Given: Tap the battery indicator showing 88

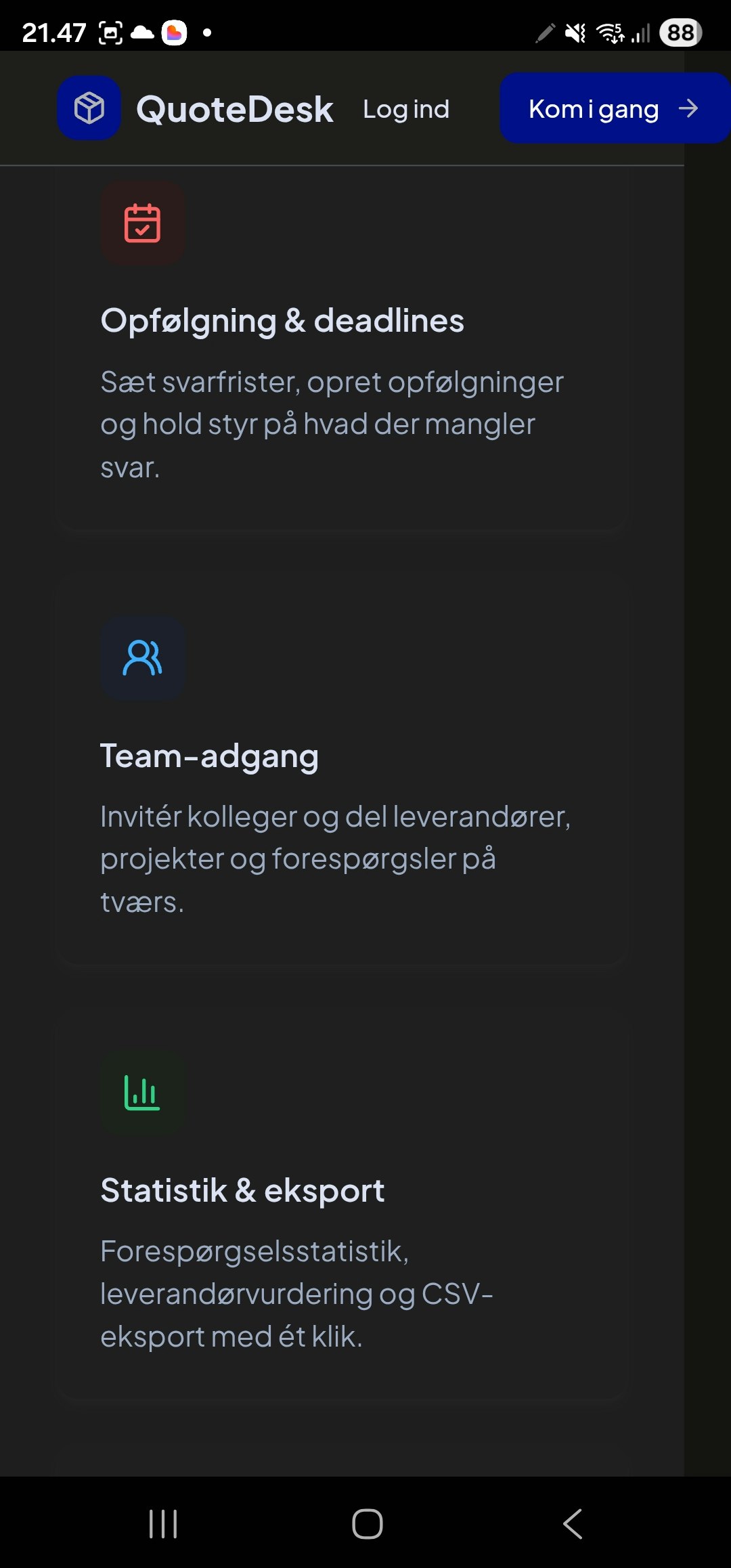Looking at the screenshot, I should [681, 32].
